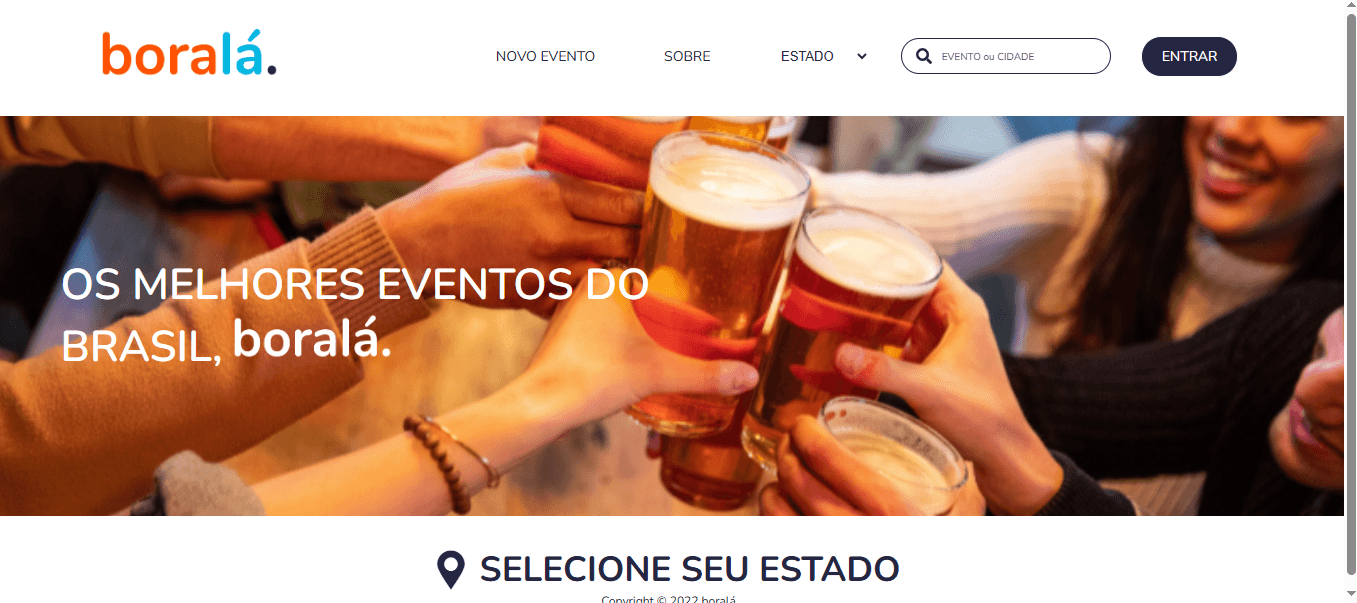Click the ENTRAR login button

click(1189, 57)
